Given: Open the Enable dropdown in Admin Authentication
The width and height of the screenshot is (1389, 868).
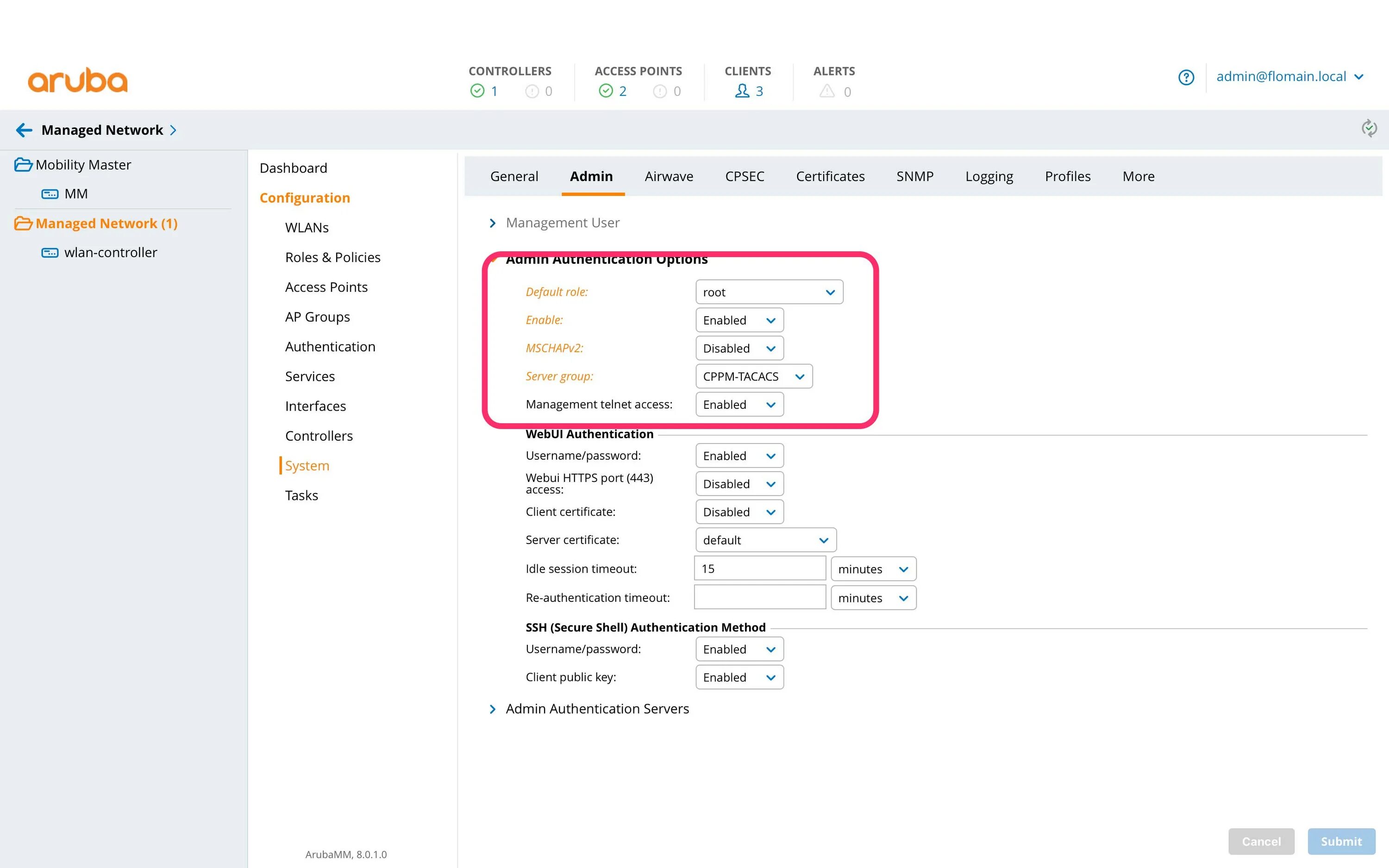Looking at the screenshot, I should [x=739, y=320].
